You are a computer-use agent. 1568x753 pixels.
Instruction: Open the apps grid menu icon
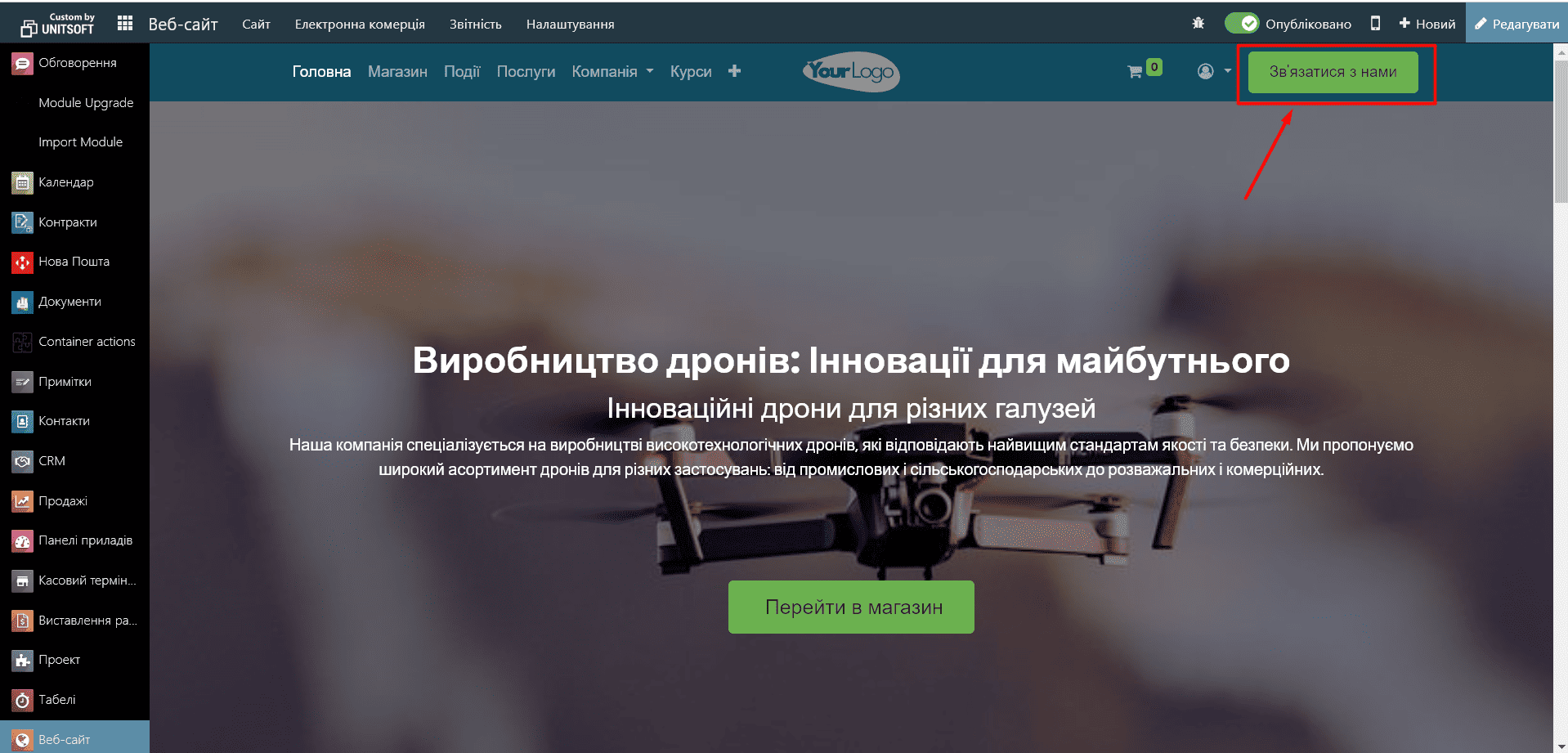click(x=125, y=24)
